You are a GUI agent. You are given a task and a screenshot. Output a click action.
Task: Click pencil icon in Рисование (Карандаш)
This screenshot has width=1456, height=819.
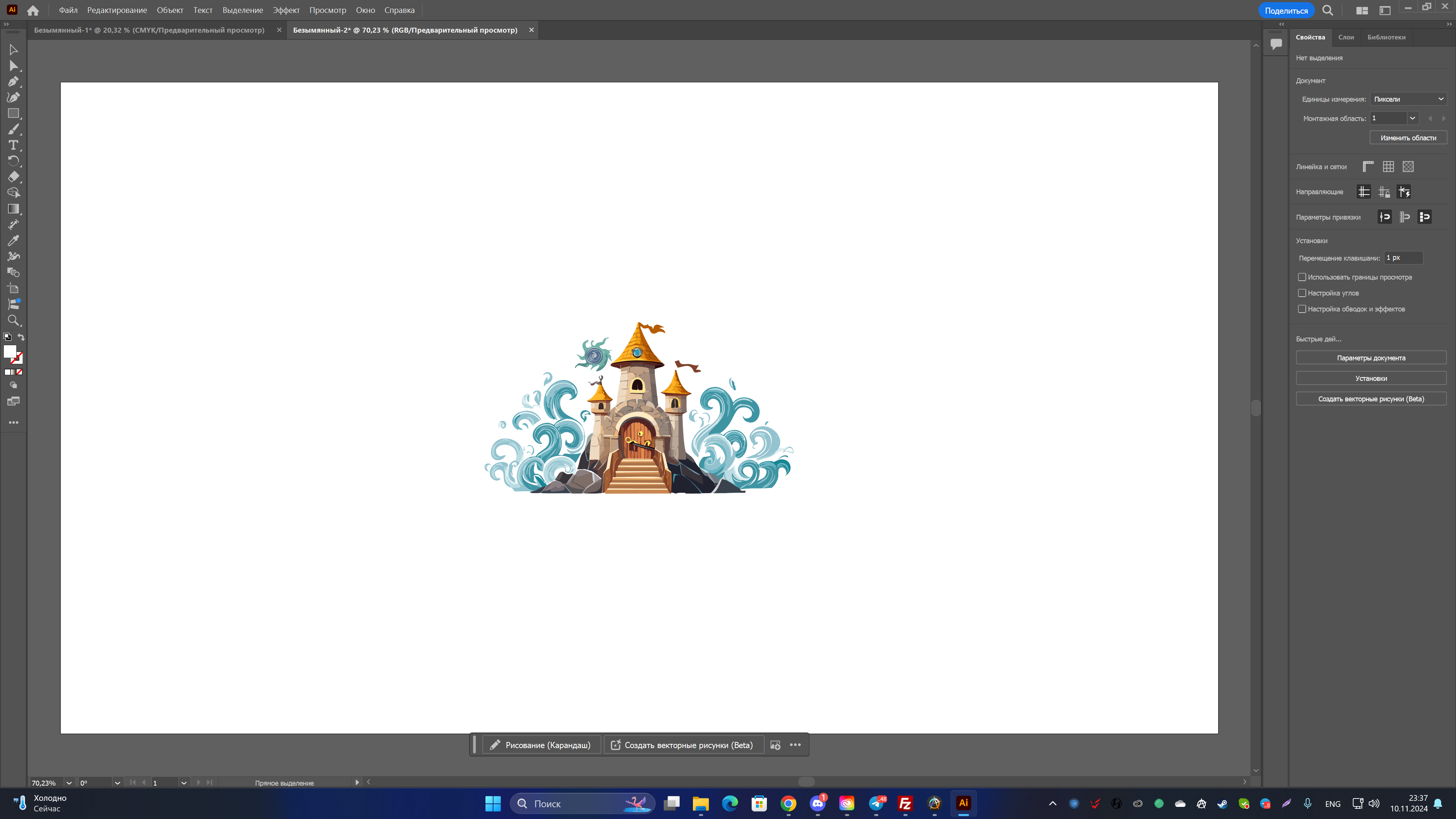495,745
